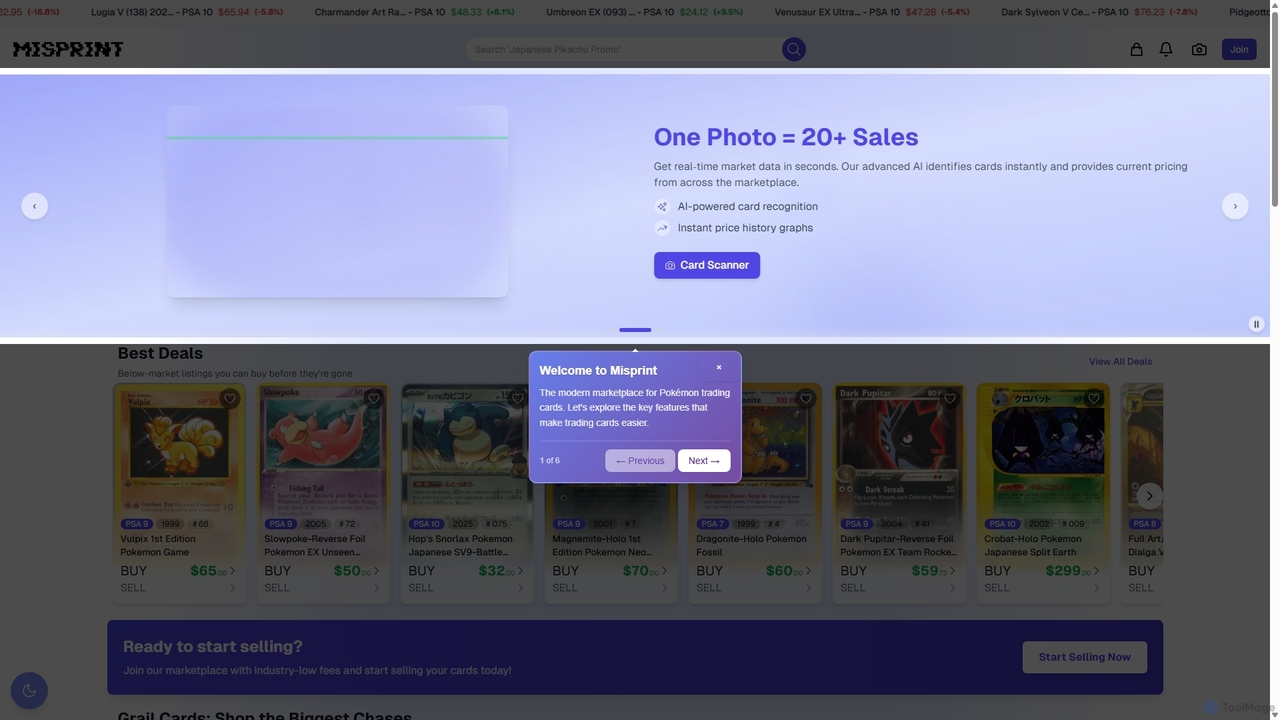This screenshot has height=720, width=1280.
Task: Go to previous hero banner slide
Action: (34, 206)
